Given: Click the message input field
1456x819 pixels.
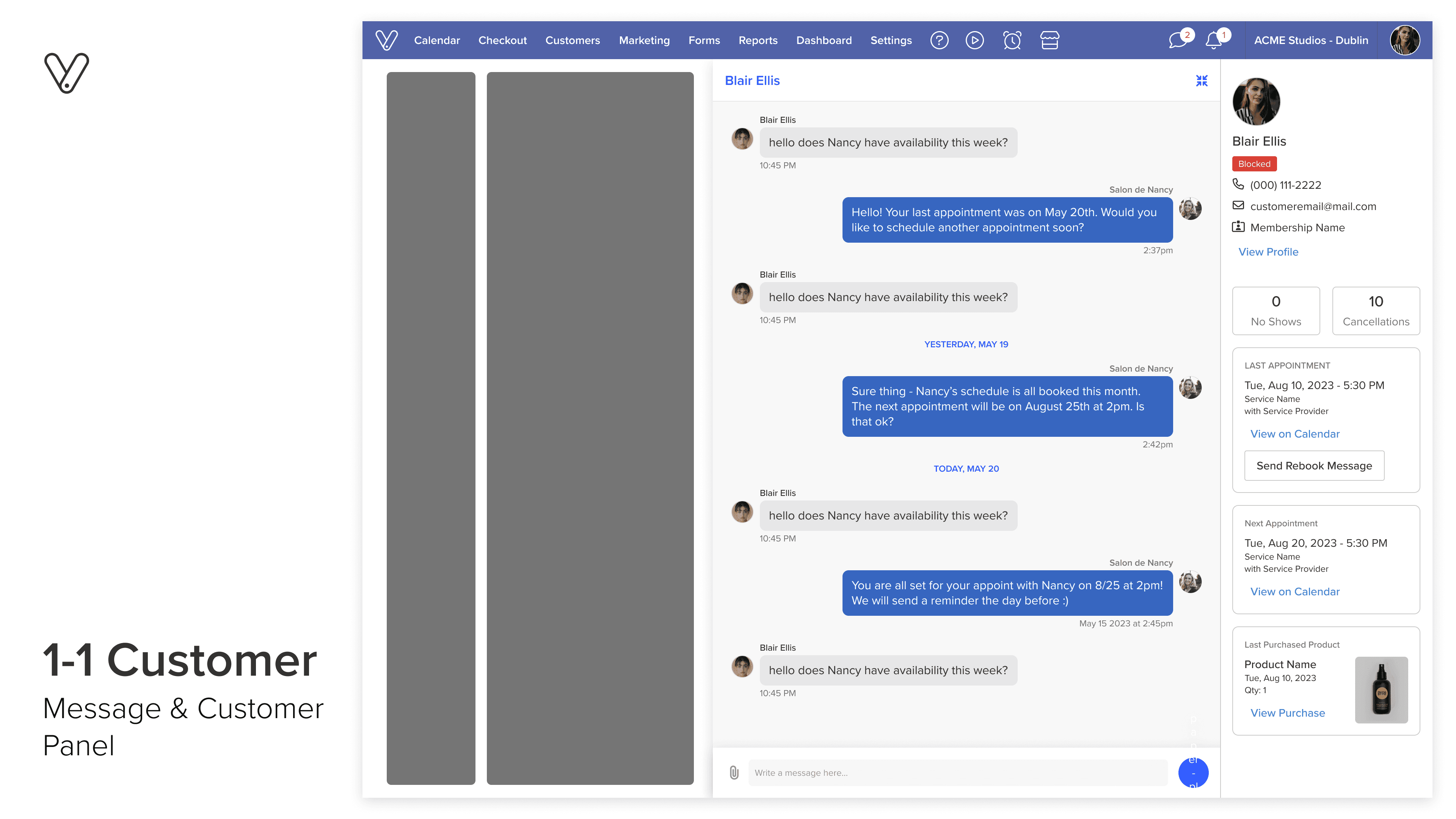Looking at the screenshot, I should [x=957, y=773].
